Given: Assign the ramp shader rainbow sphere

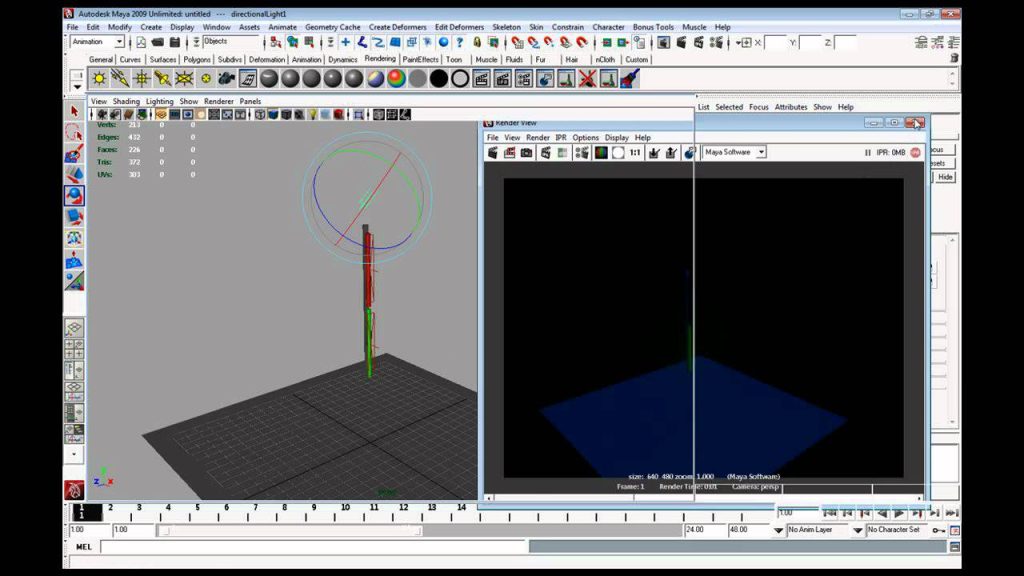Looking at the screenshot, I should 396,79.
